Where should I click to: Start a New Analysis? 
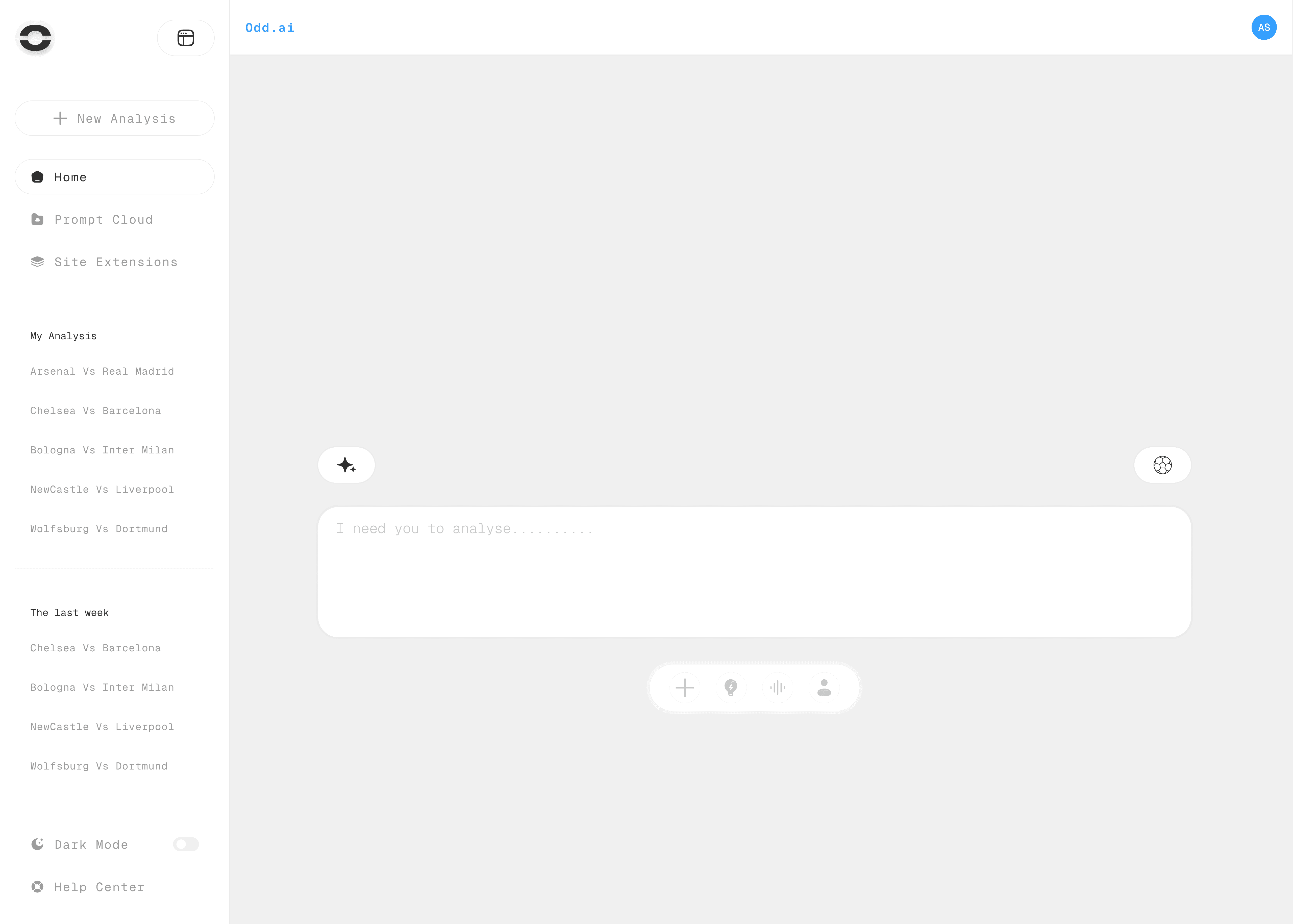(x=114, y=118)
